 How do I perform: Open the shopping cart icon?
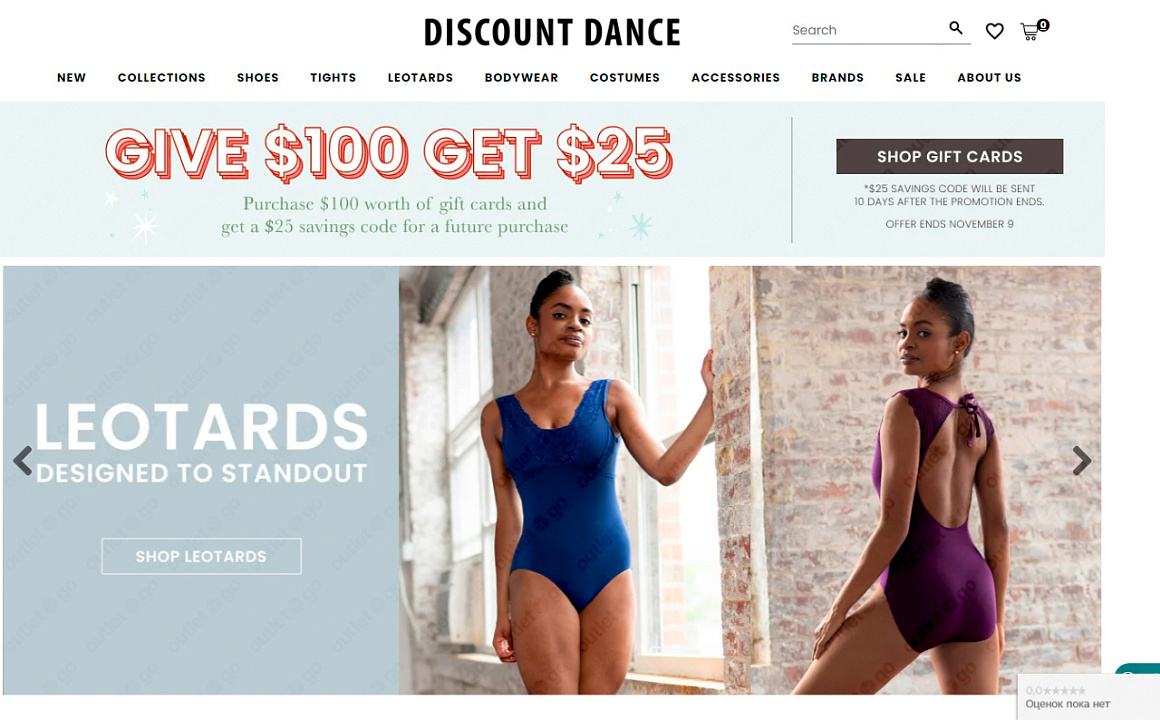click(x=1033, y=30)
